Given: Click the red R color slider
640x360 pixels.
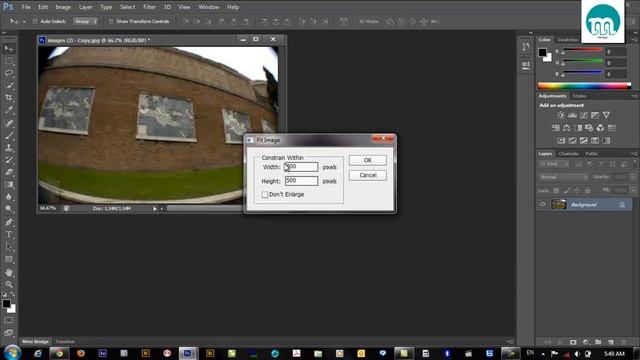Looking at the screenshot, I should 582,50.
